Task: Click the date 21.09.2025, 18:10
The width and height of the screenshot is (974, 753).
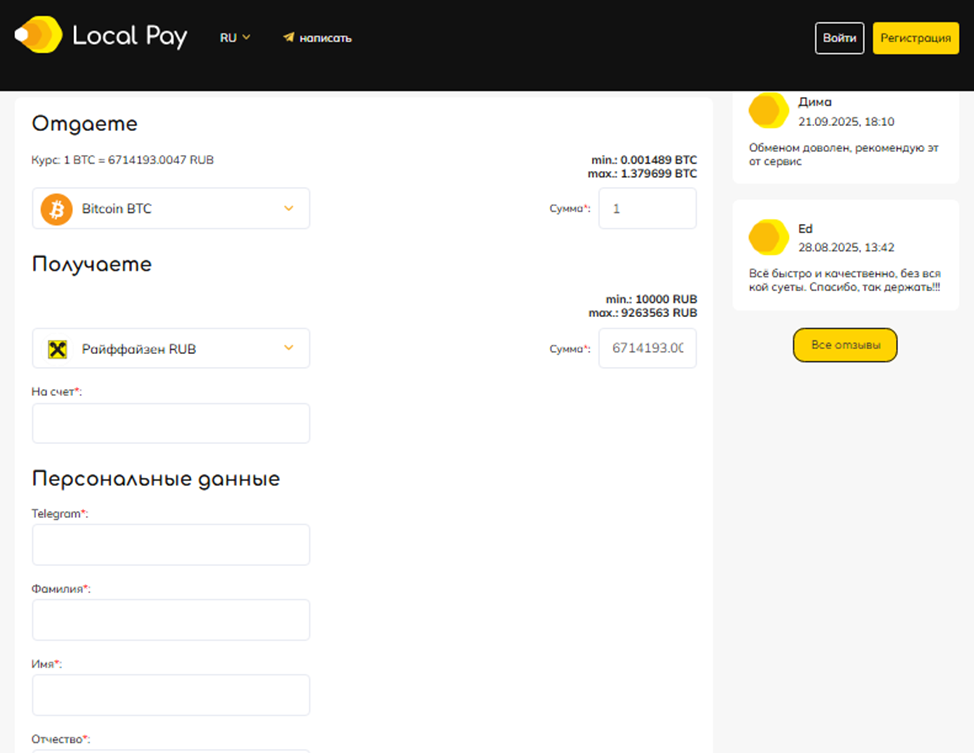Action: 846,122
